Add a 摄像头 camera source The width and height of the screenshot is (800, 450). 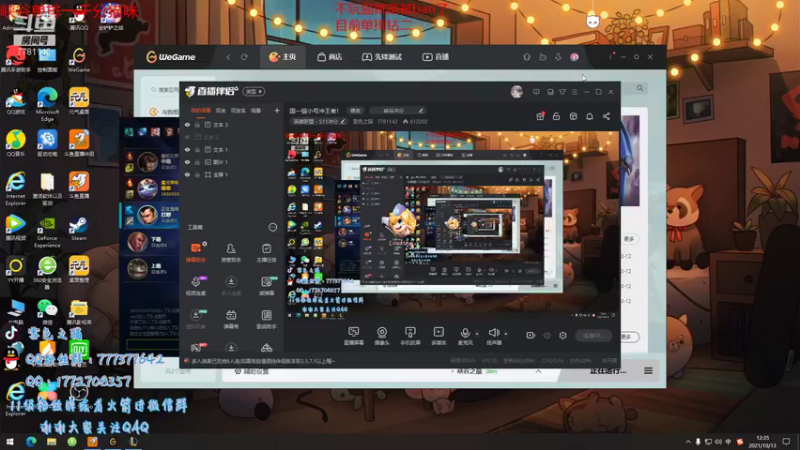tap(382, 336)
